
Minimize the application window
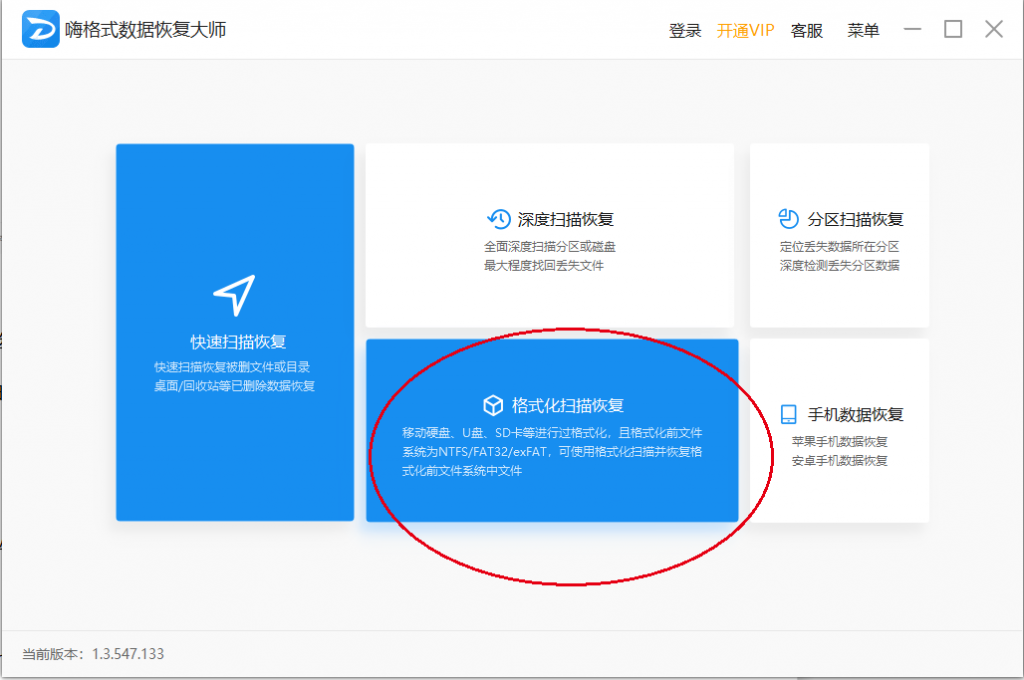(912, 29)
